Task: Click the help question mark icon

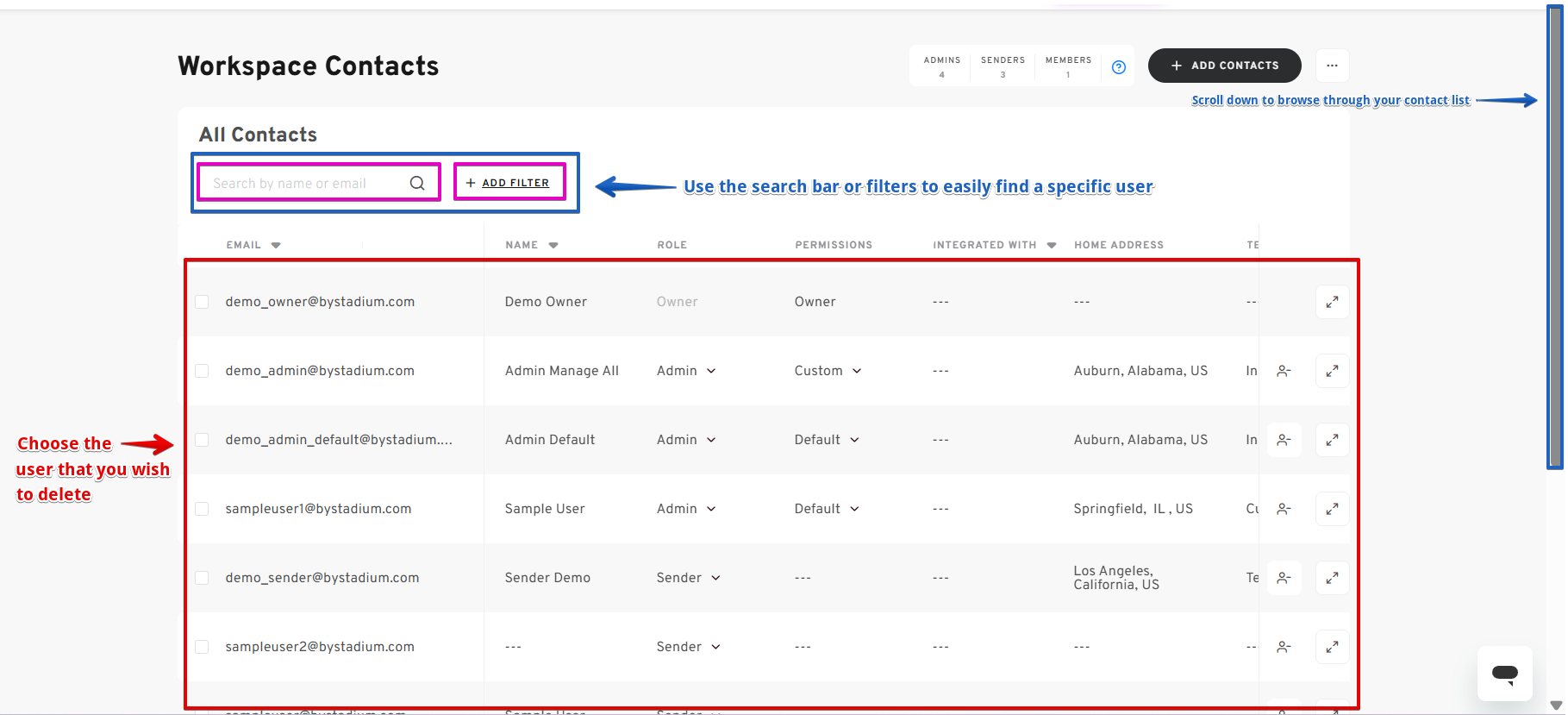Action: click(x=1119, y=67)
